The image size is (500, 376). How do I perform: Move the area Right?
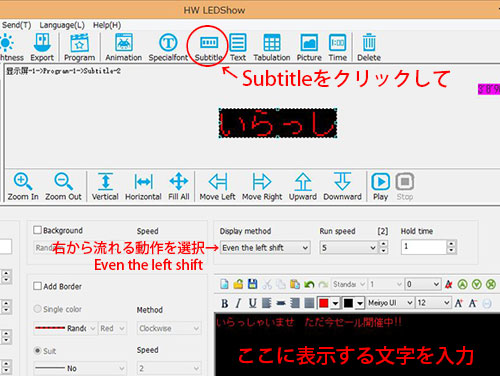tap(262, 186)
